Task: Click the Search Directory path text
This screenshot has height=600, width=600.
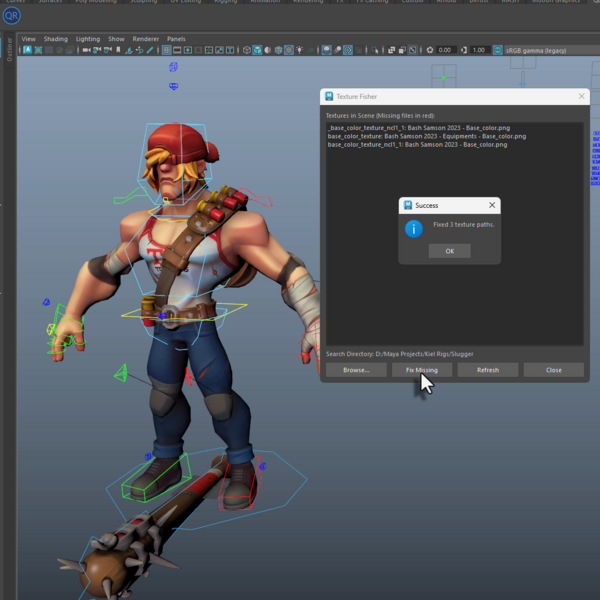Action: tap(399, 354)
